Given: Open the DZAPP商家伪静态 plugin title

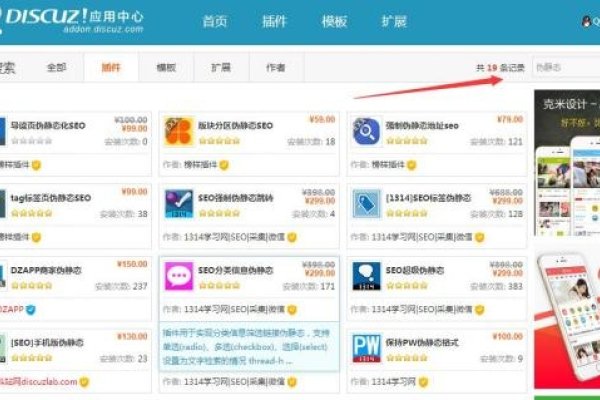Looking at the screenshot, I should coord(46,270).
